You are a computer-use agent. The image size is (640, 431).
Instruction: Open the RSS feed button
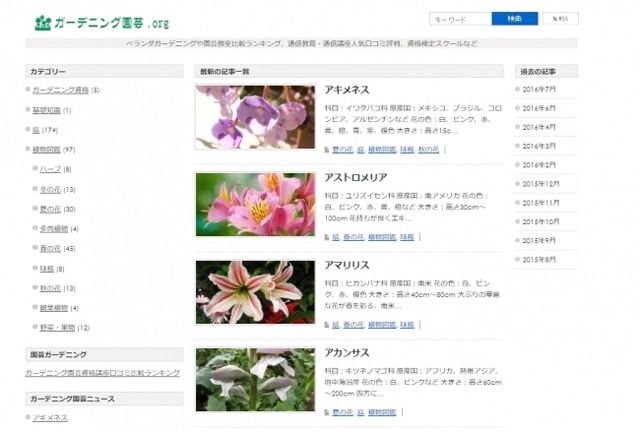pos(560,19)
